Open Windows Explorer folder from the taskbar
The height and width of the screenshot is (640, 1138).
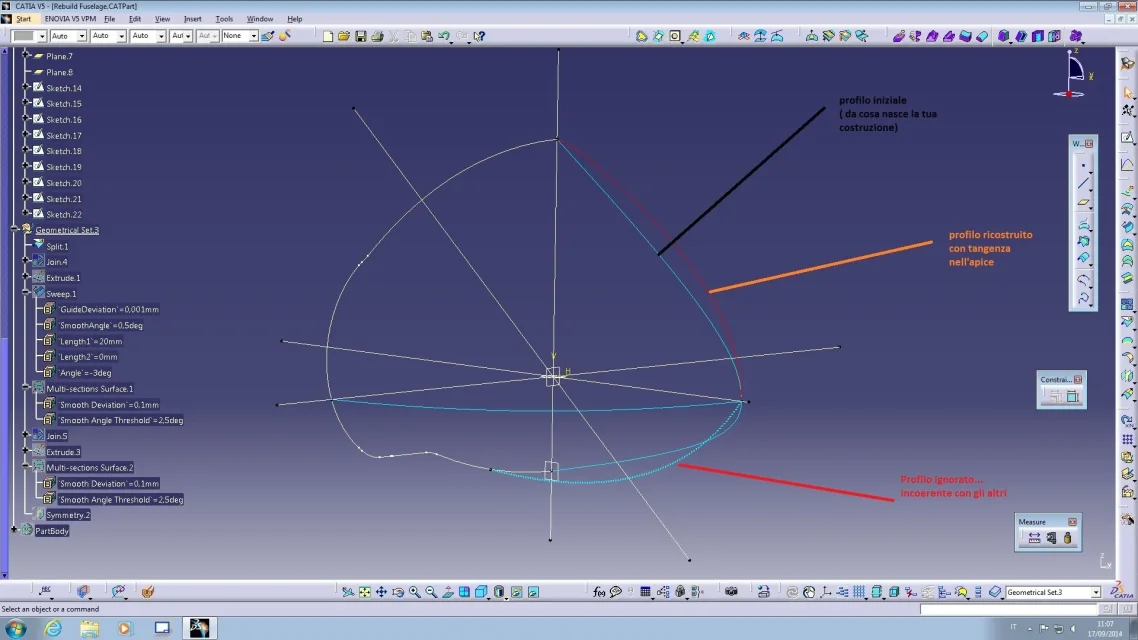(x=89, y=628)
